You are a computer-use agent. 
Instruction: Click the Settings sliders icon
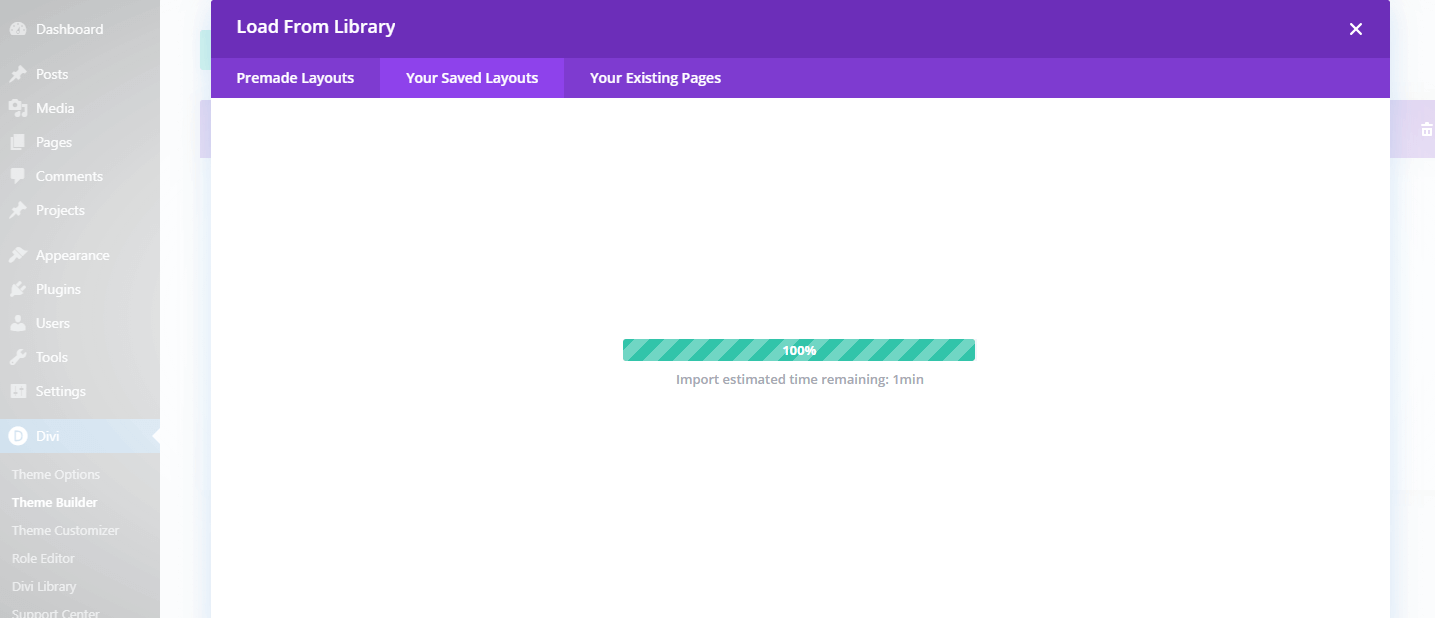coord(17,391)
